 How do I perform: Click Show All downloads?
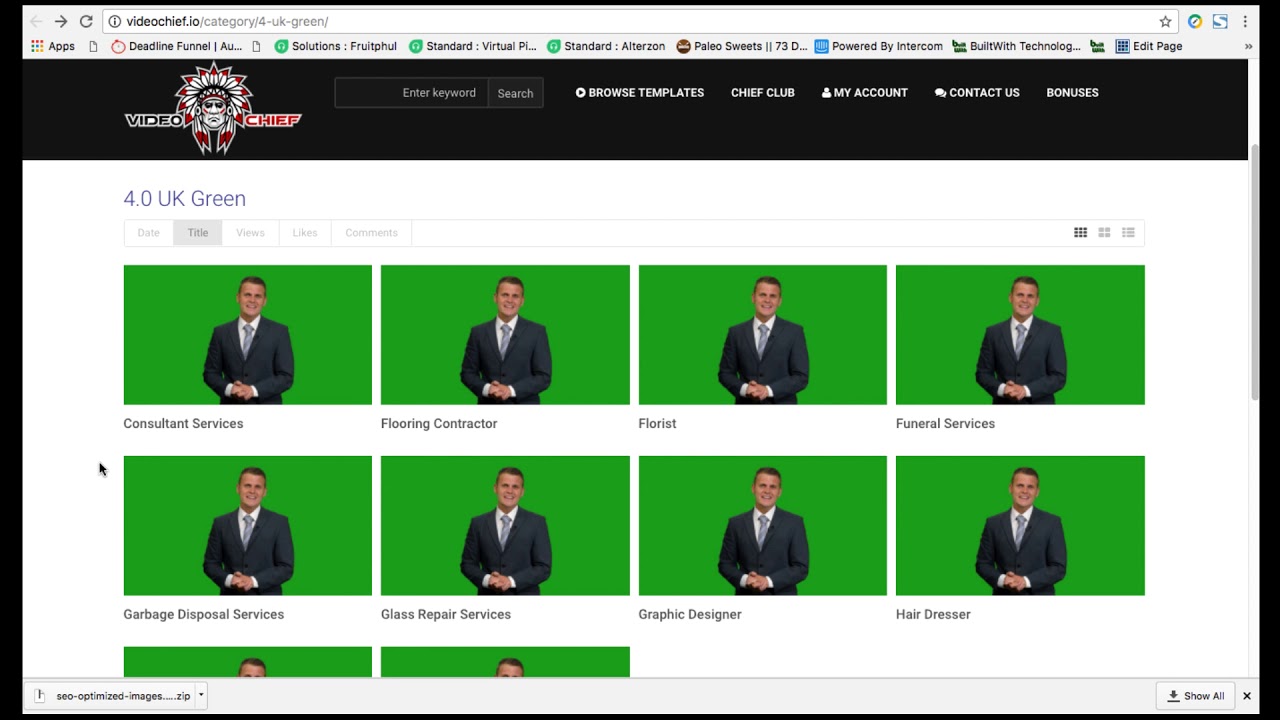coord(1196,696)
